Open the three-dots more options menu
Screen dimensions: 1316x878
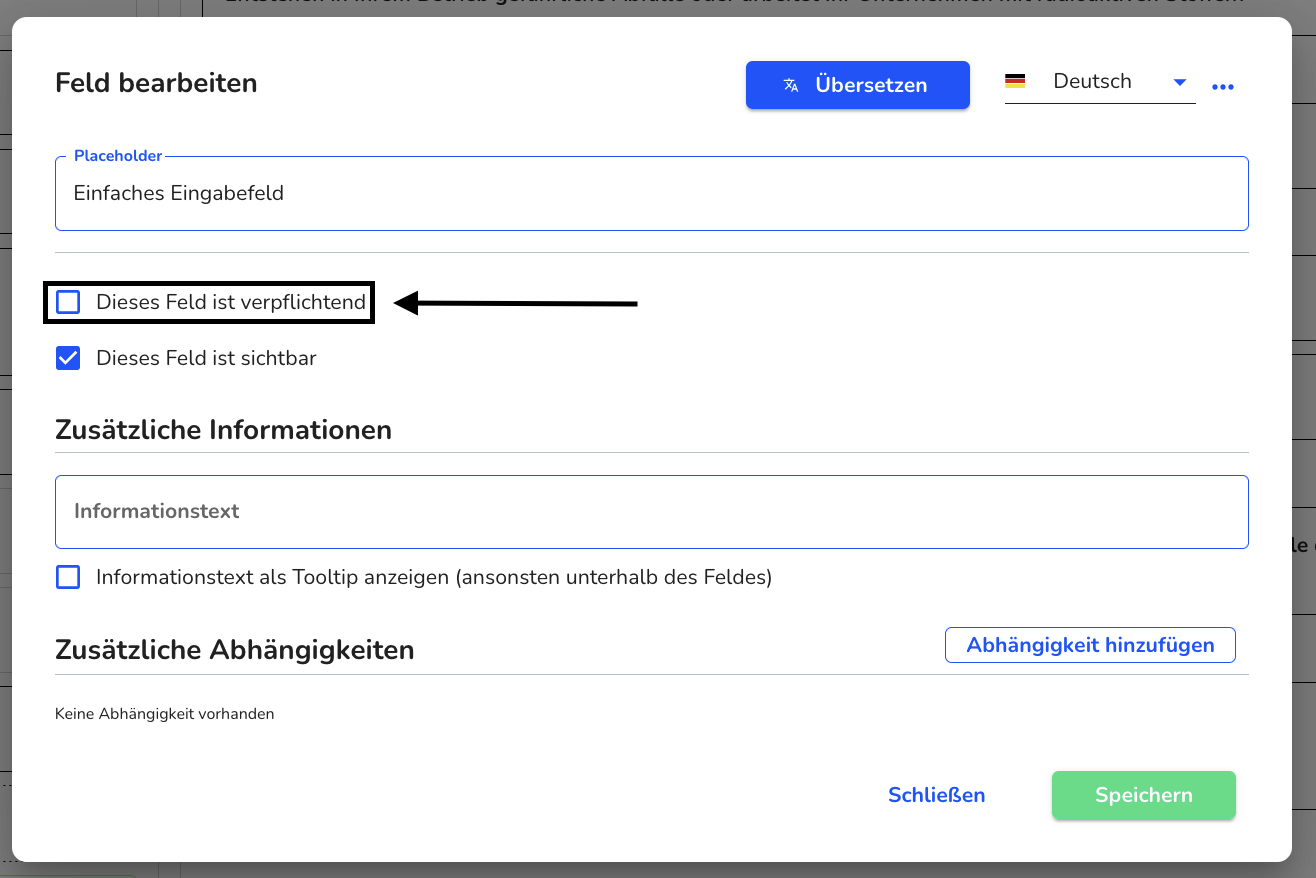(1222, 87)
